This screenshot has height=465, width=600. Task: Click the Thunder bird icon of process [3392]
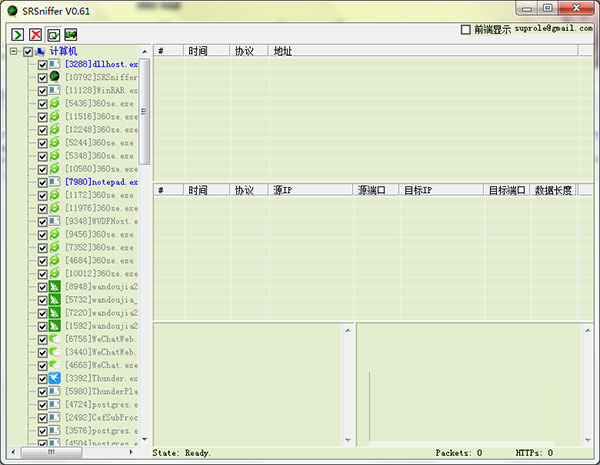[54, 378]
